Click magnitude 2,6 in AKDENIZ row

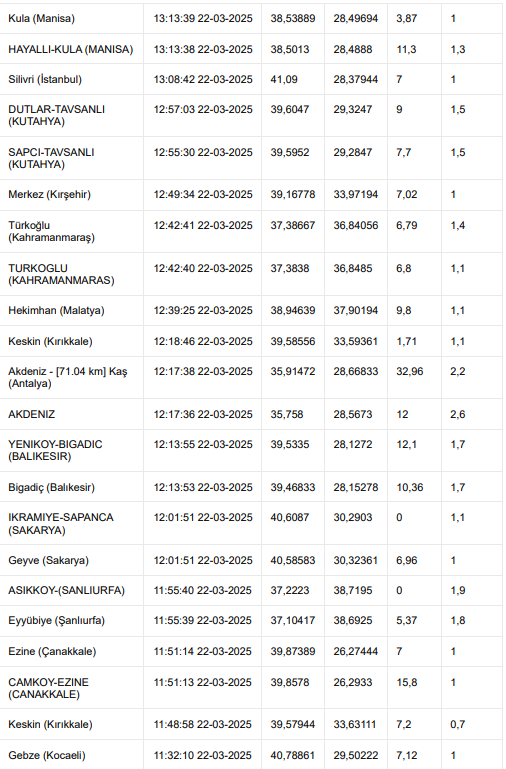pyautogui.click(x=457, y=414)
